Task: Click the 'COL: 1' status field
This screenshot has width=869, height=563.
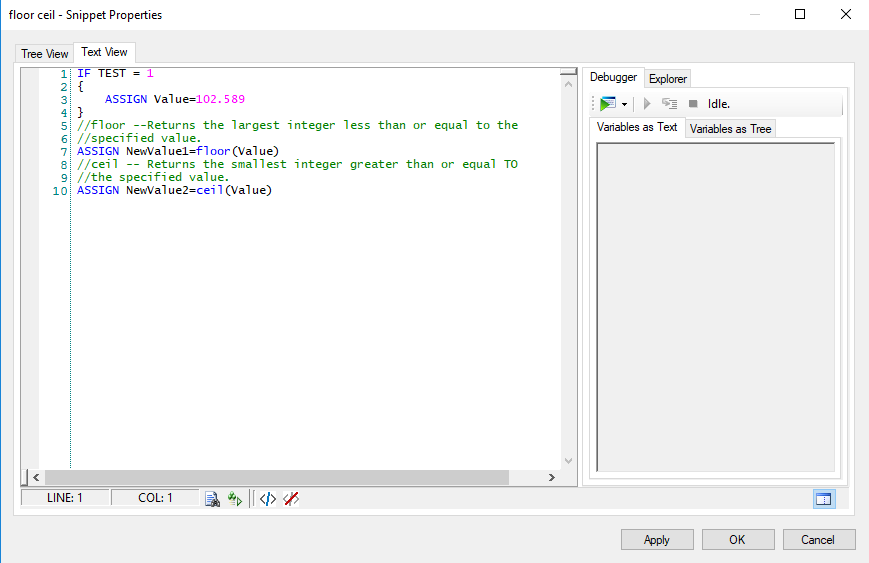Action: (155, 498)
